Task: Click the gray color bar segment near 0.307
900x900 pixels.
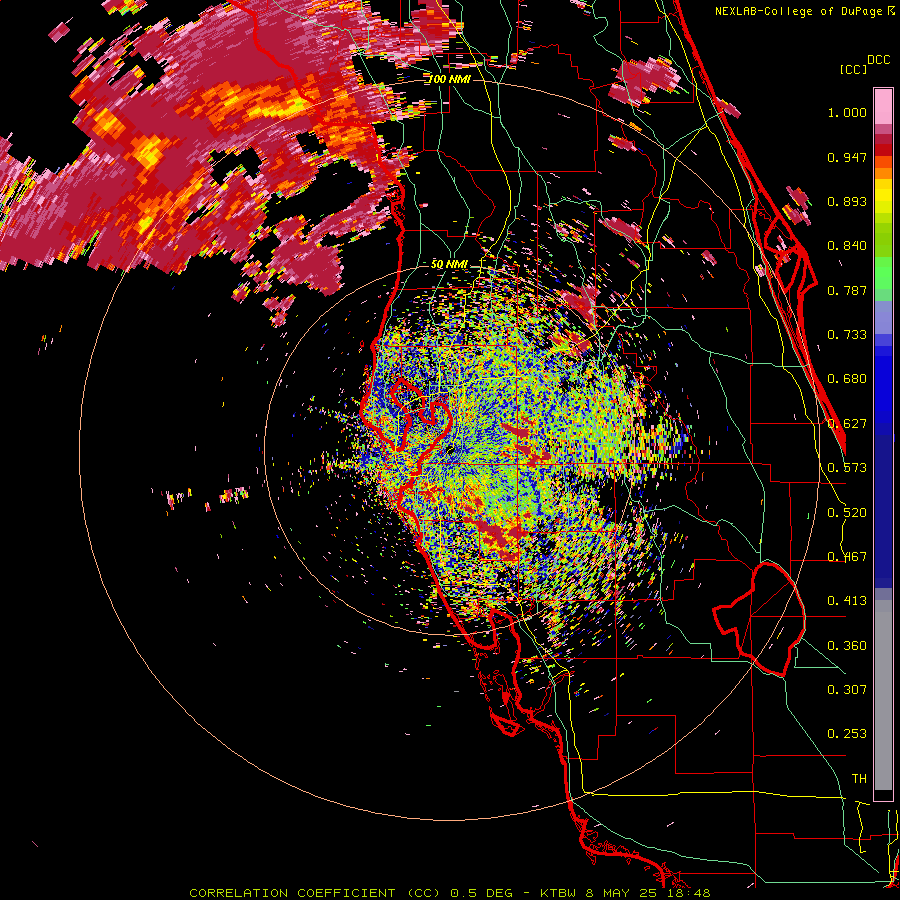Action: point(883,695)
